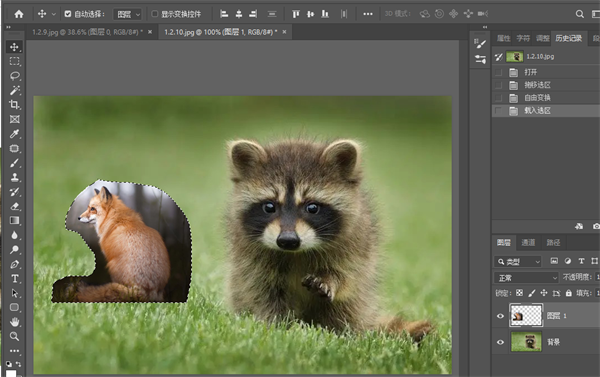Viewport: 600px width, 377px height.
Task: Select the Blur tool
Action: [15, 235]
